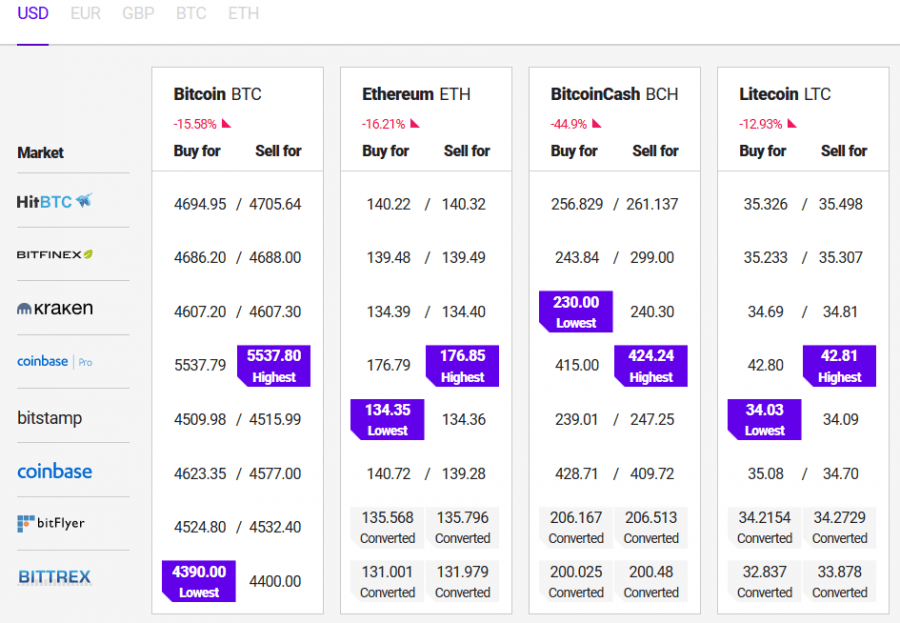Click the Ethereum -16.21% change value
Viewport: 900px width, 623px height.
(x=383, y=124)
